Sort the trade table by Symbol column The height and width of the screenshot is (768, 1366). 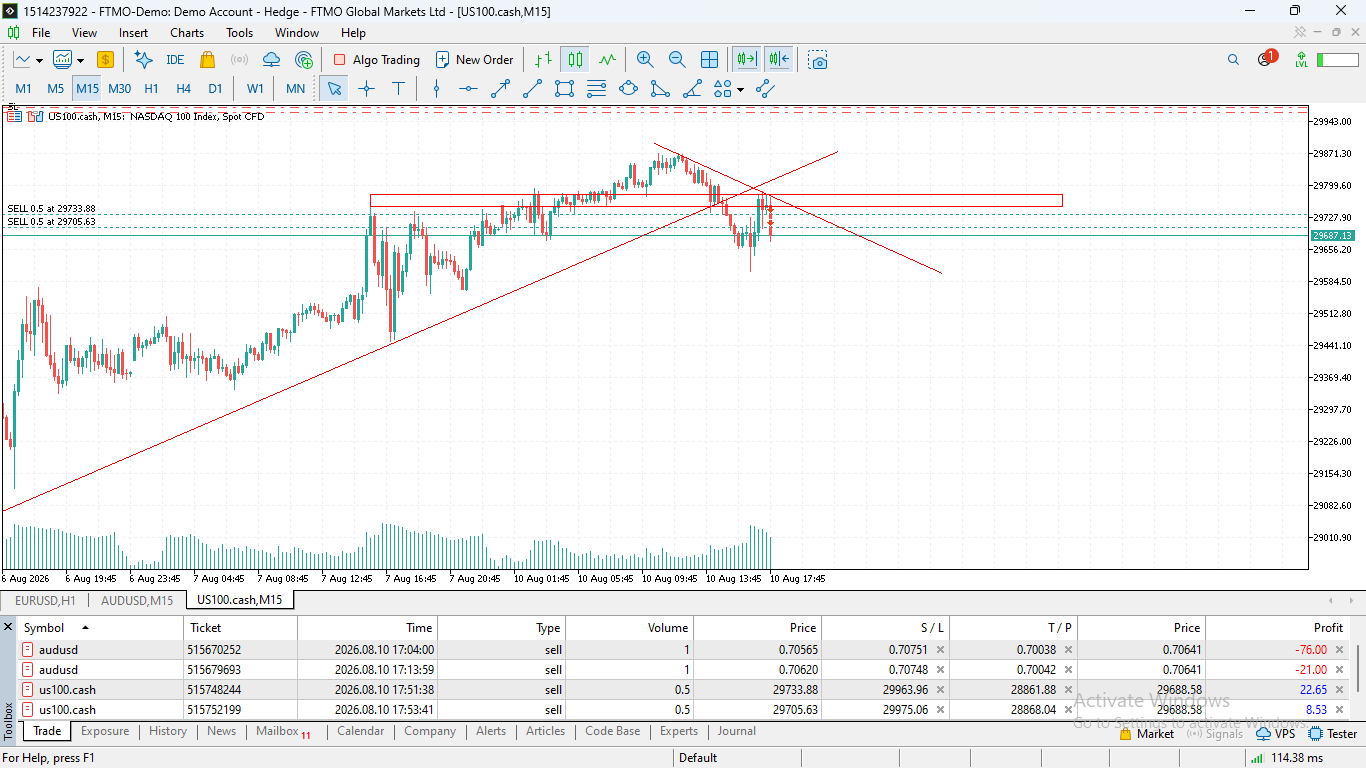coord(100,628)
